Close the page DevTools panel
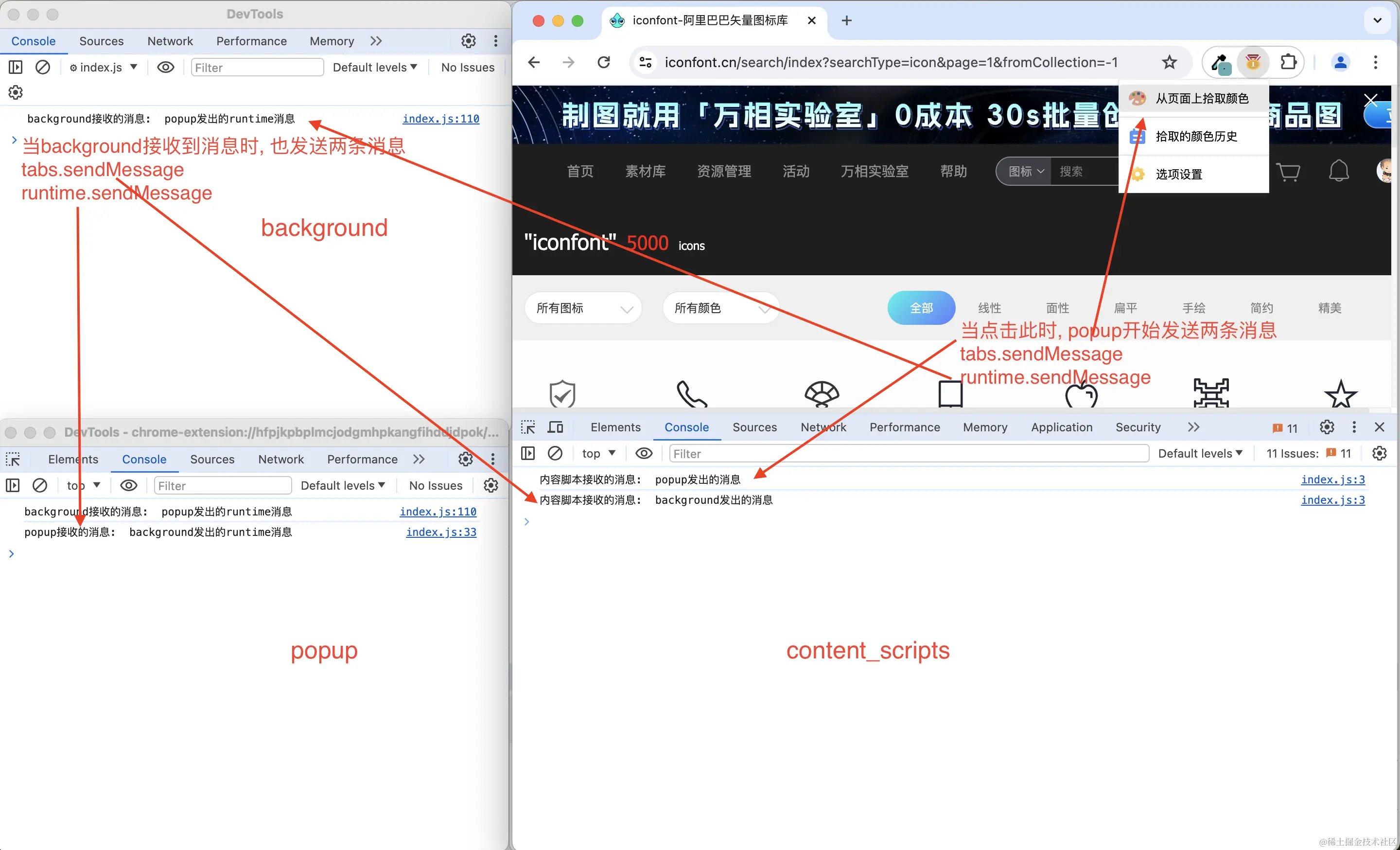Viewport: 1400px width, 850px height. 1379,427
